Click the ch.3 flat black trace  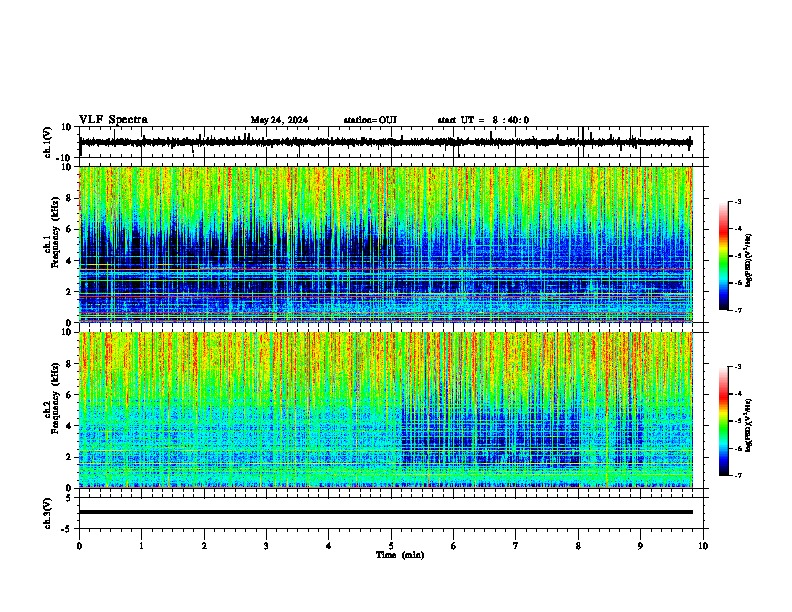pyautogui.click(x=386, y=512)
